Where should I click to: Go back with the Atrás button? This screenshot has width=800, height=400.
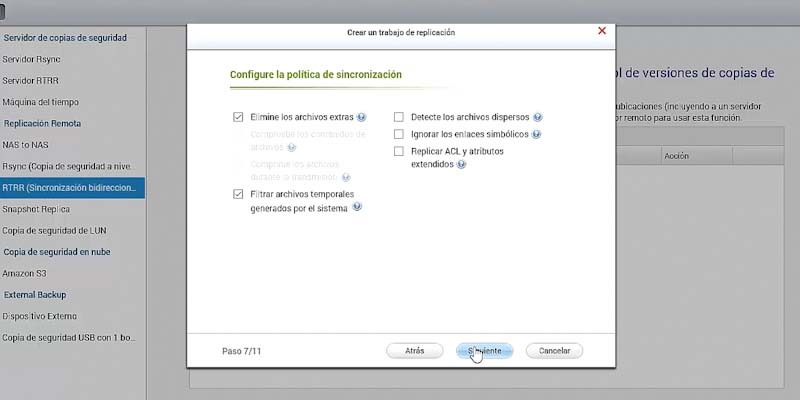(414, 351)
